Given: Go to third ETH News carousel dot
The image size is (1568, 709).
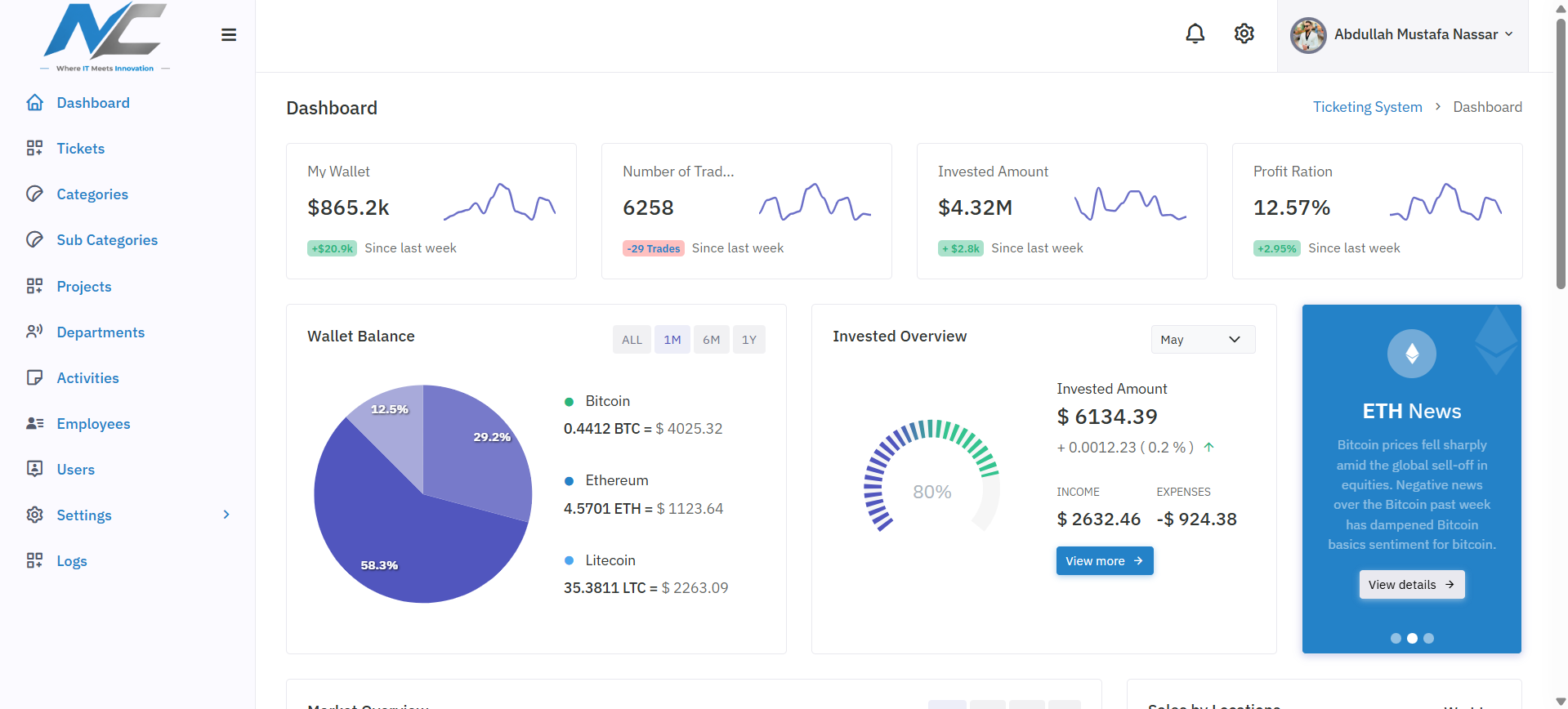Looking at the screenshot, I should (x=1428, y=639).
